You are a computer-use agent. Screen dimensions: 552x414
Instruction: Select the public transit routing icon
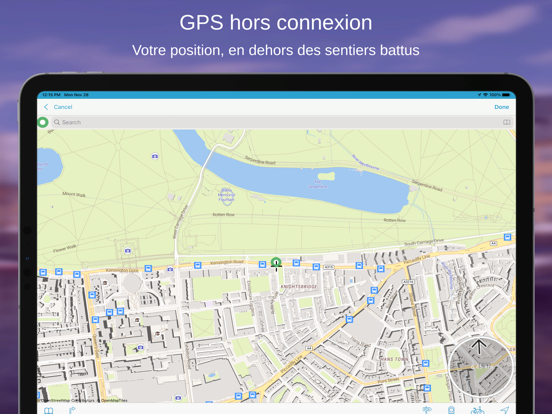click(452, 410)
